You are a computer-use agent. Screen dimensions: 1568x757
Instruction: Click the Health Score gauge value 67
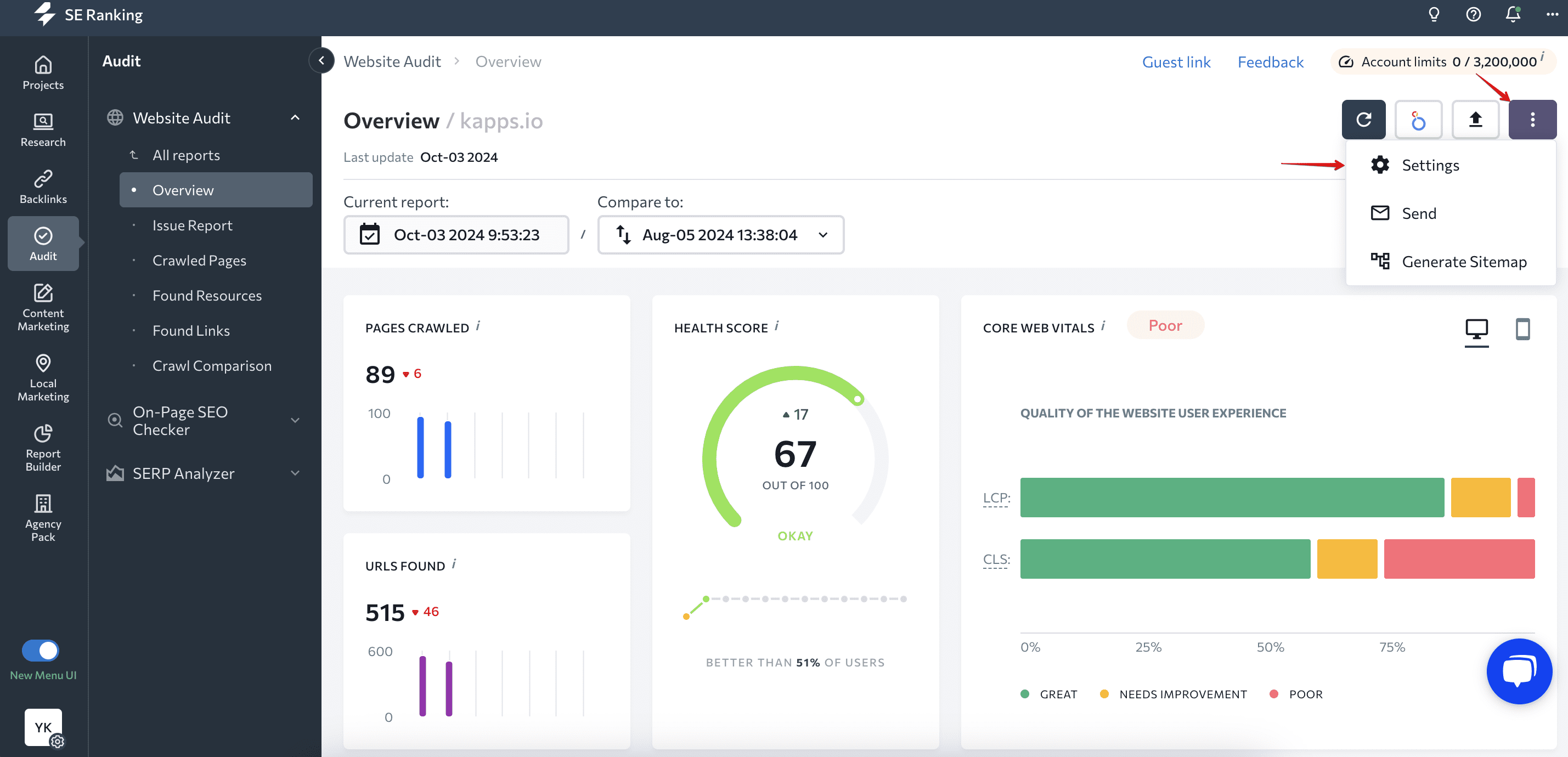point(795,454)
